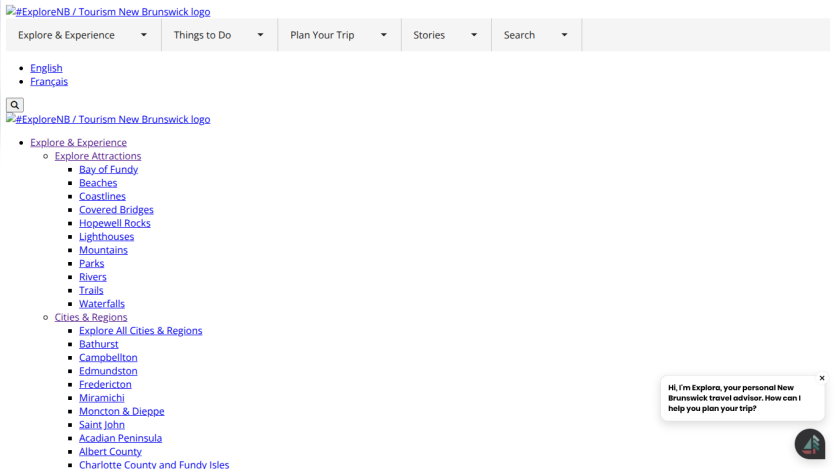This screenshot has height=469, width=835.
Task: Open the Moncton & Dieppe link
Action: [x=122, y=411]
